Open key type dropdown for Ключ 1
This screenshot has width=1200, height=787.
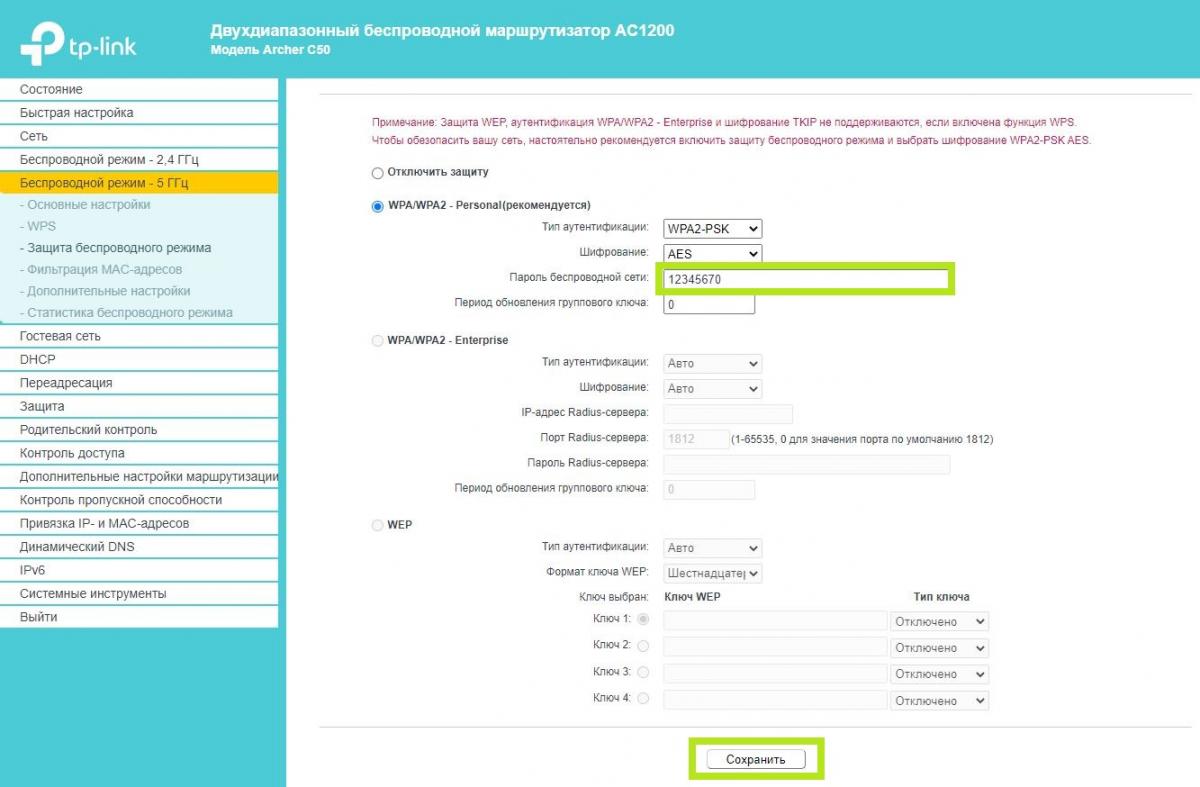(939, 621)
